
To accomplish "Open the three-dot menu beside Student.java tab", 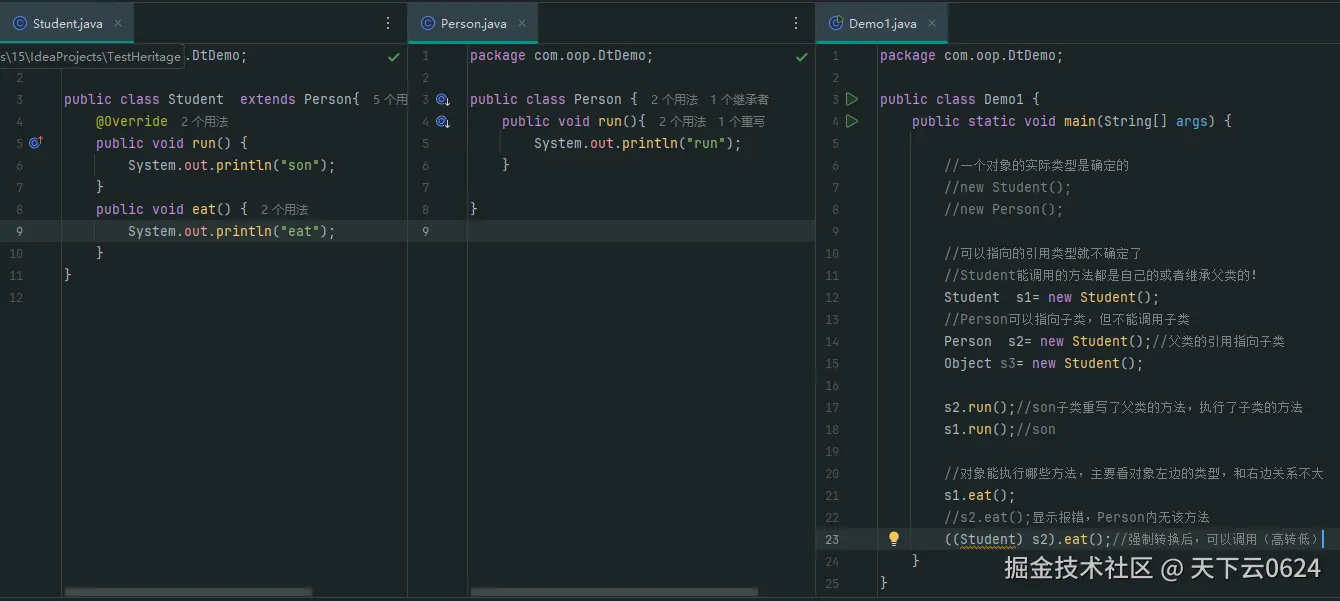I will (388, 23).
